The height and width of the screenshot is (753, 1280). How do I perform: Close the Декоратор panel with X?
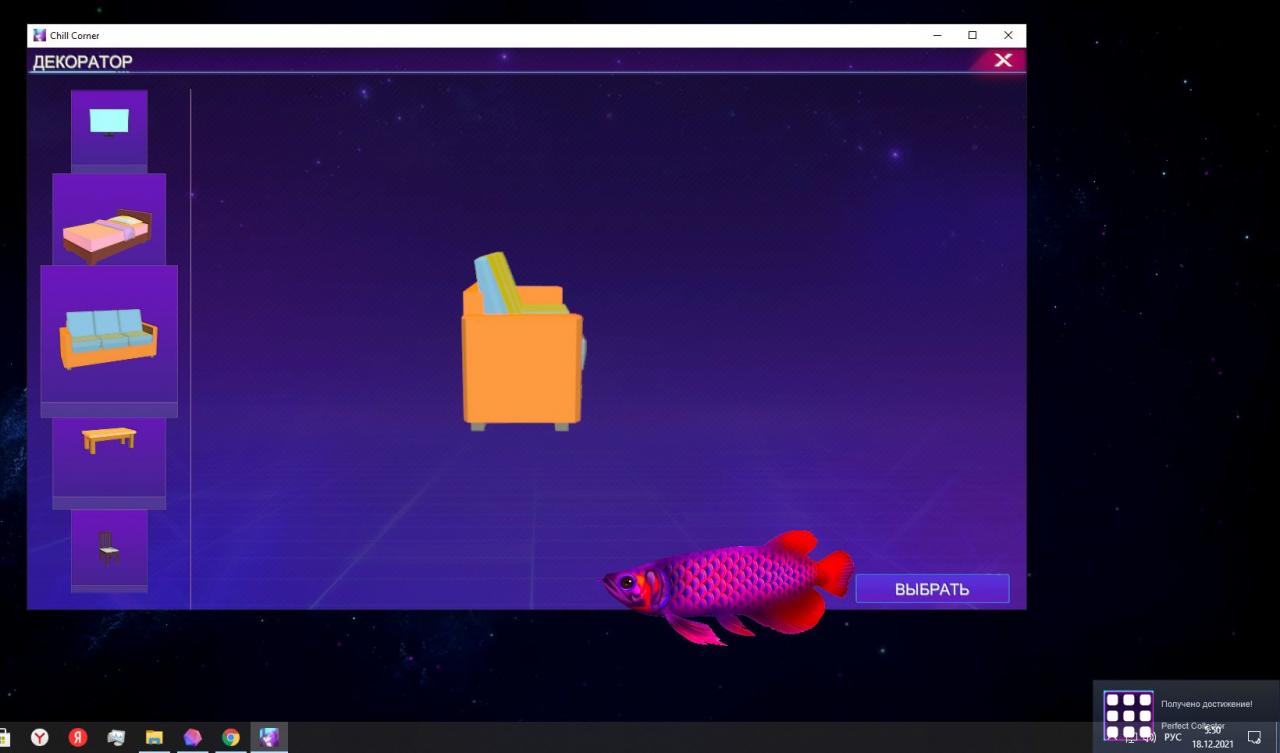[x=1003, y=61]
